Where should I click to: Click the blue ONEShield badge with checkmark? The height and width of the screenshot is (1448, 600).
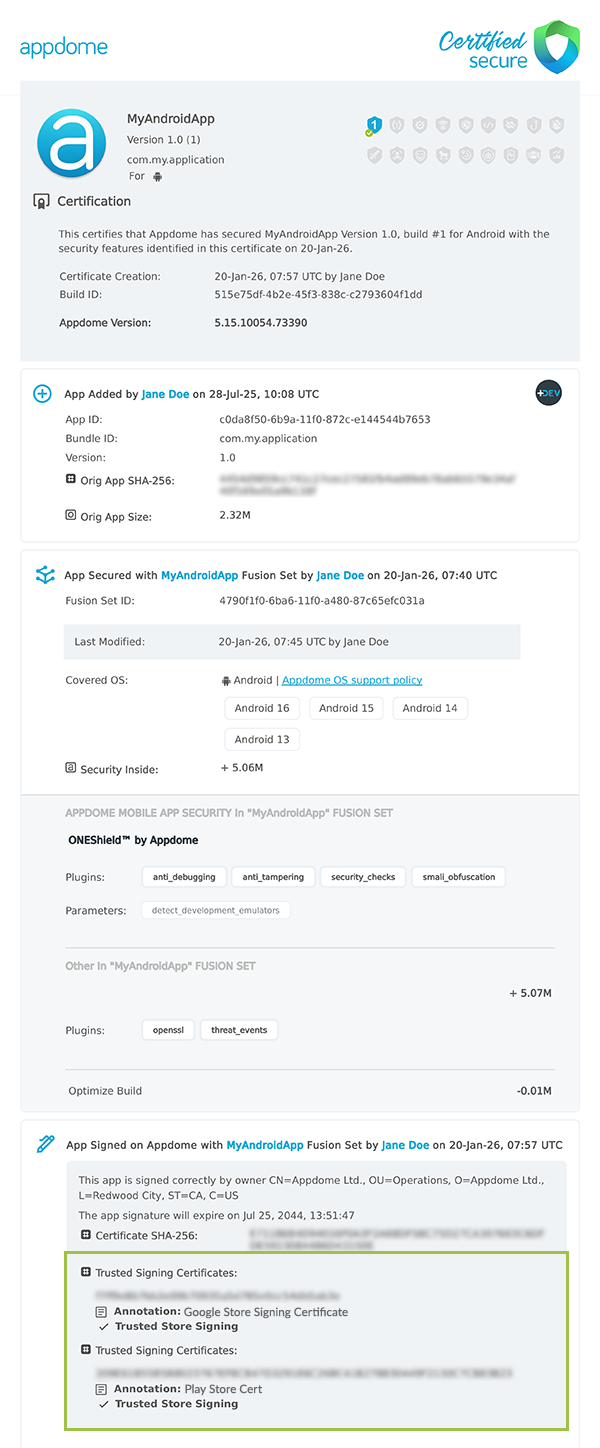pyautogui.click(x=373, y=126)
